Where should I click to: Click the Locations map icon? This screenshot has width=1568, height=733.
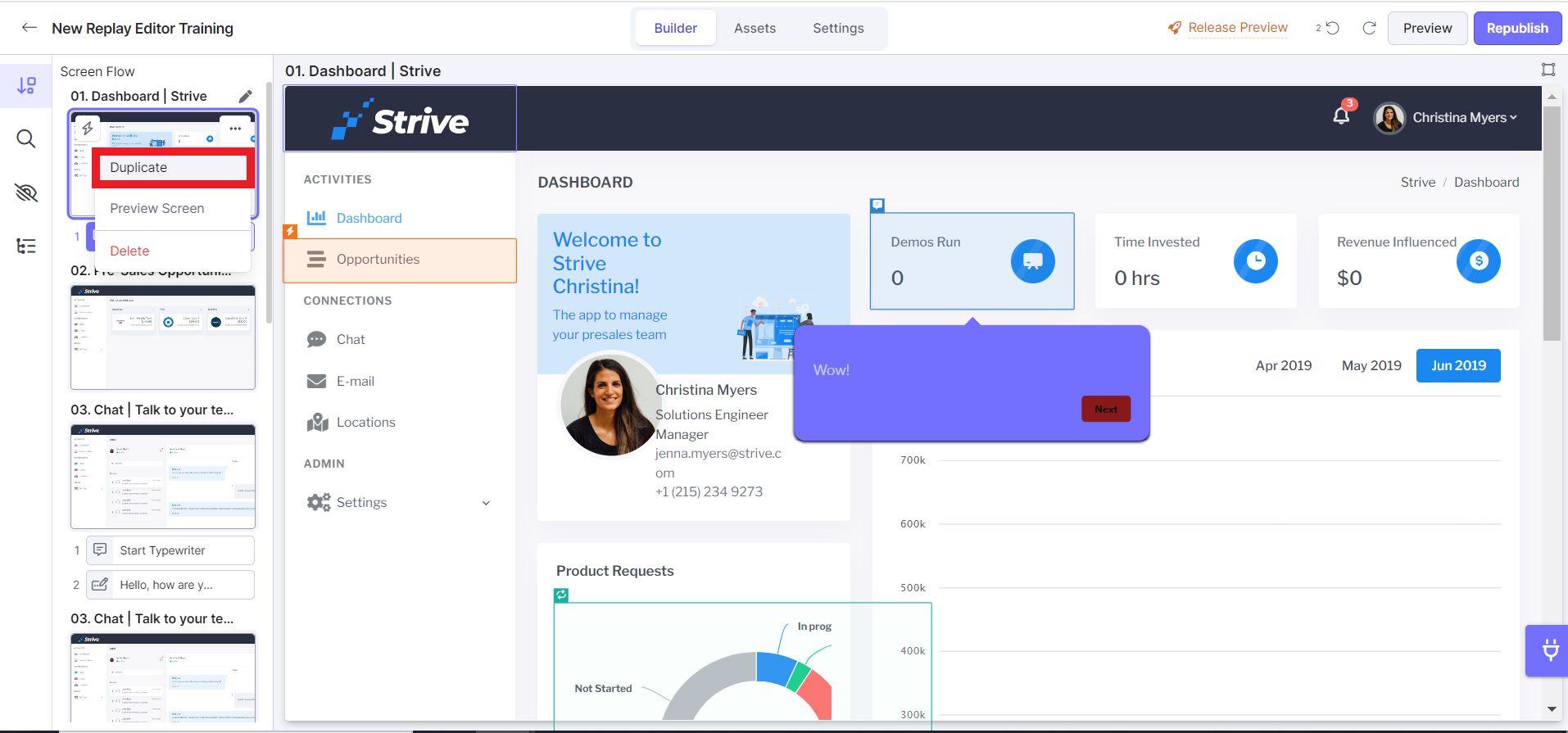point(317,422)
